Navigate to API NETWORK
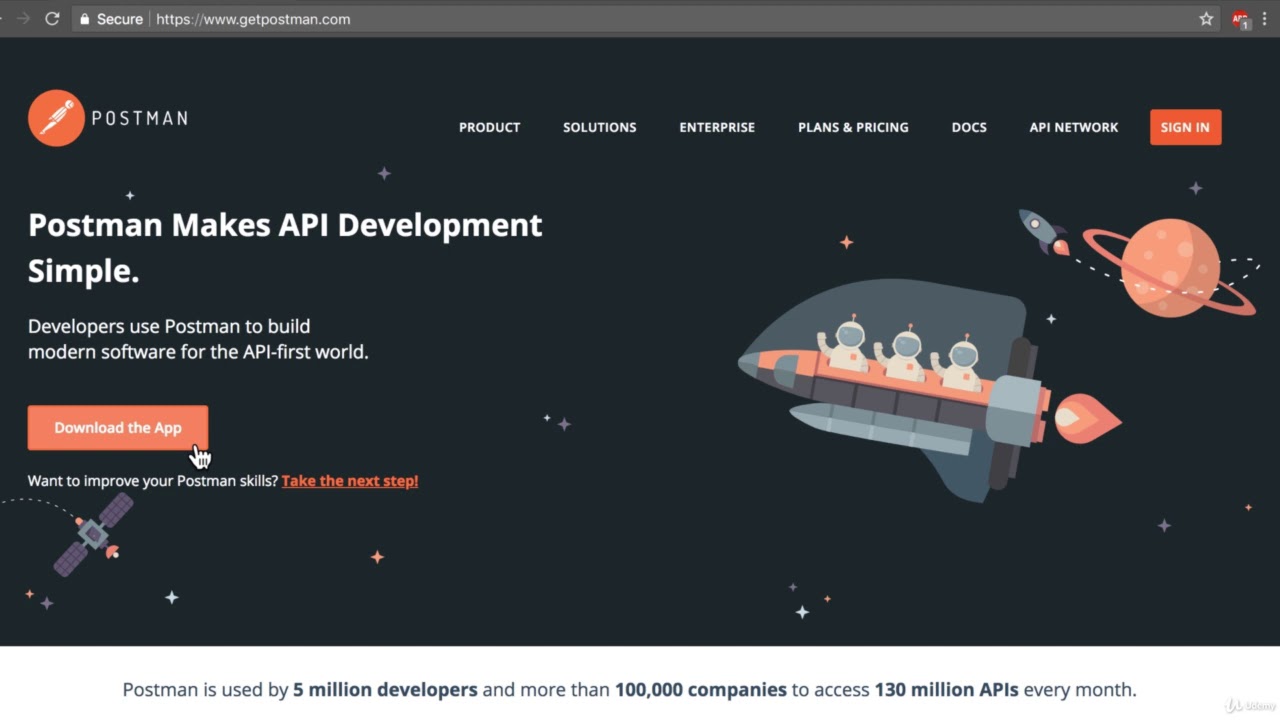Image resolution: width=1280 pixels, height=720 pixels. click(1074, 127)
